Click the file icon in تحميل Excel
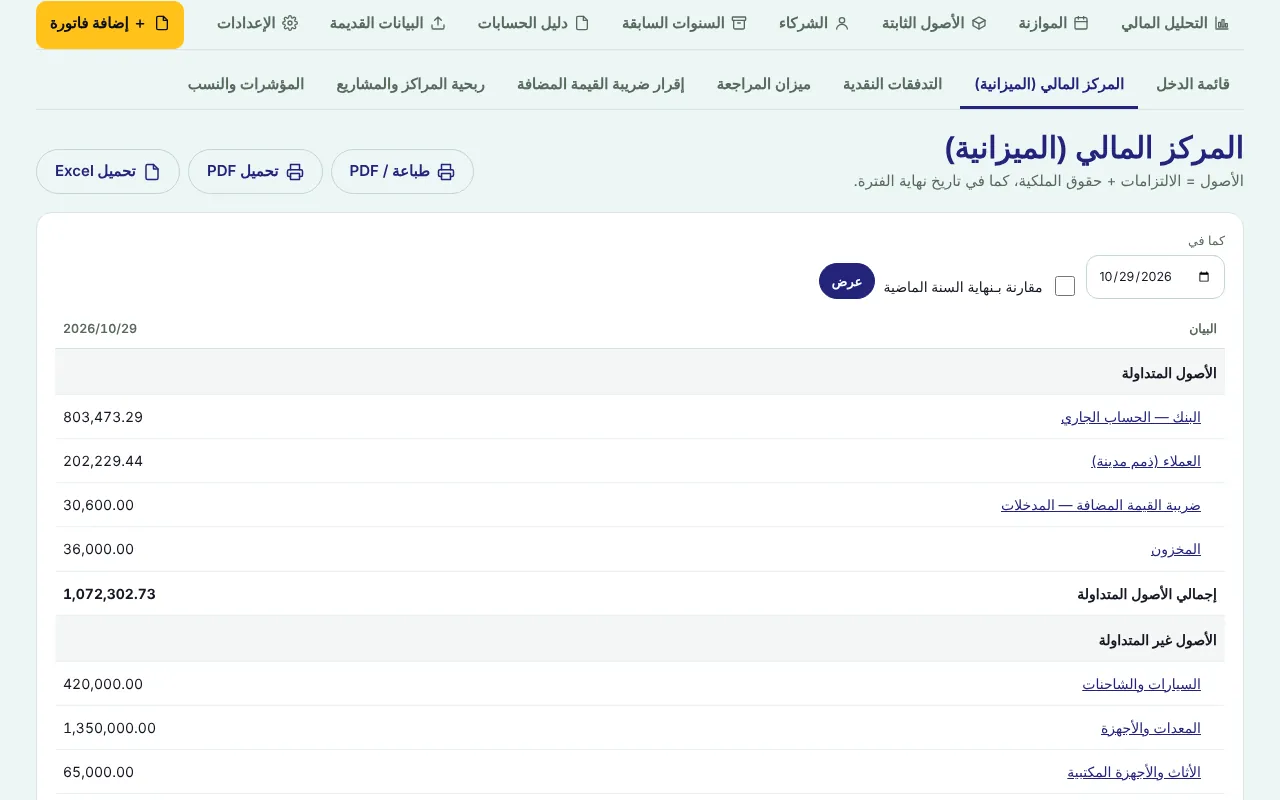 (x=152, y=171)
